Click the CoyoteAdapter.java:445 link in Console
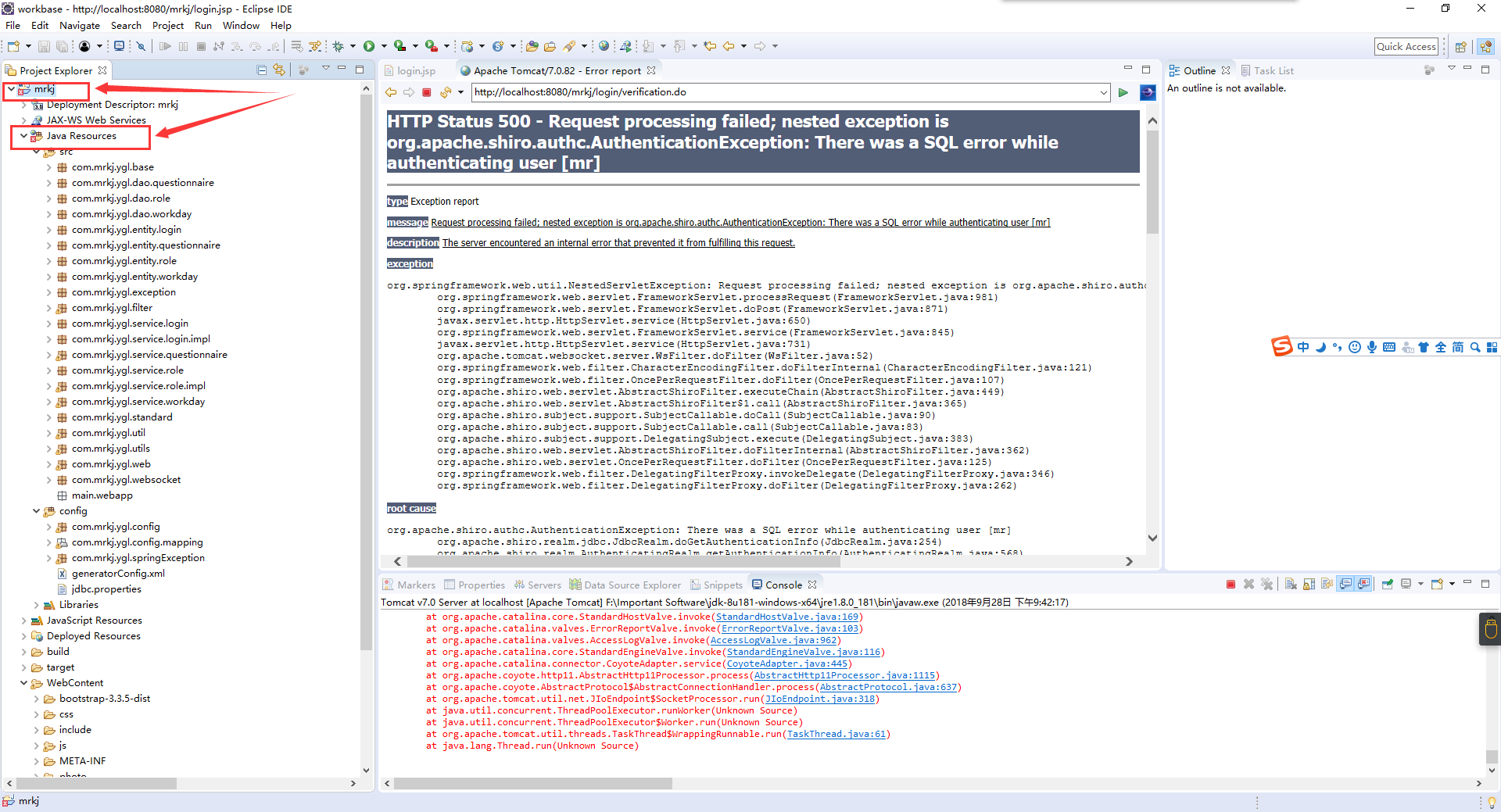1501x812 pixels. coord(787,664)
